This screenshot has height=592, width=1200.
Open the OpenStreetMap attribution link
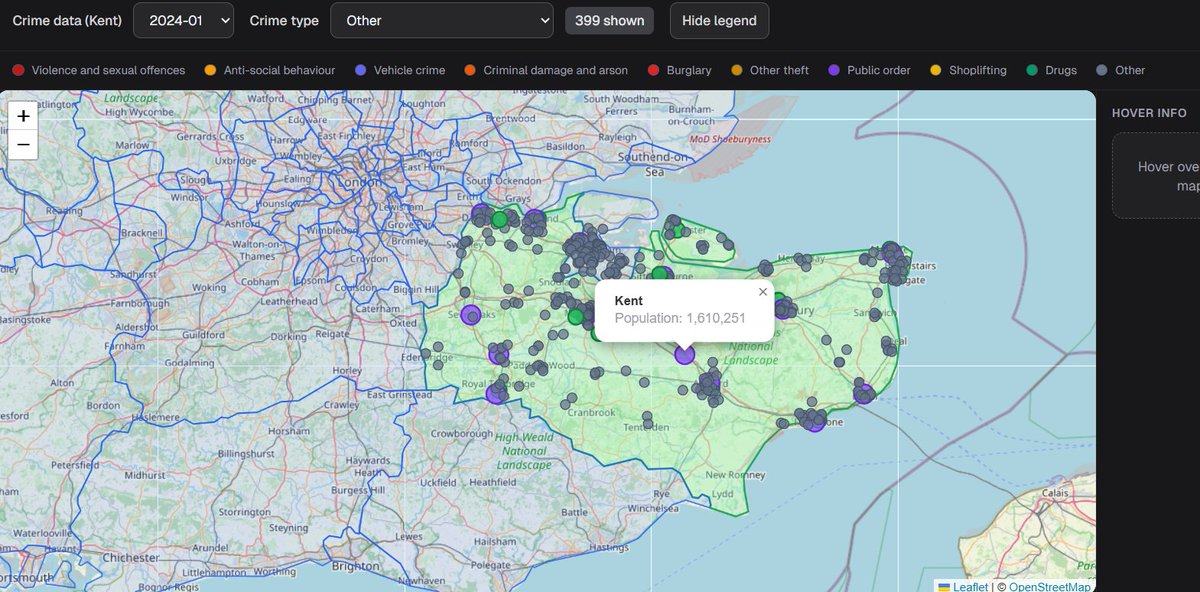pyautogui.click(x=1049, y=587)
